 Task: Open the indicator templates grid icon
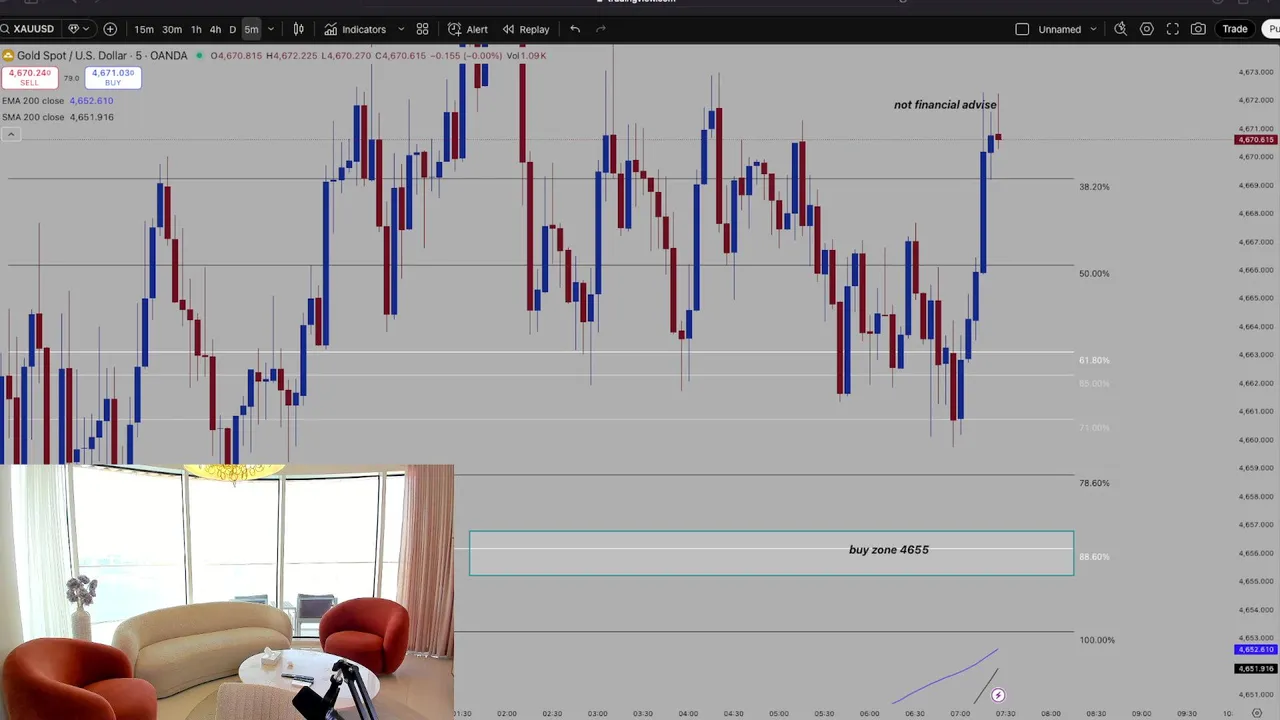[x=422, y=29]
